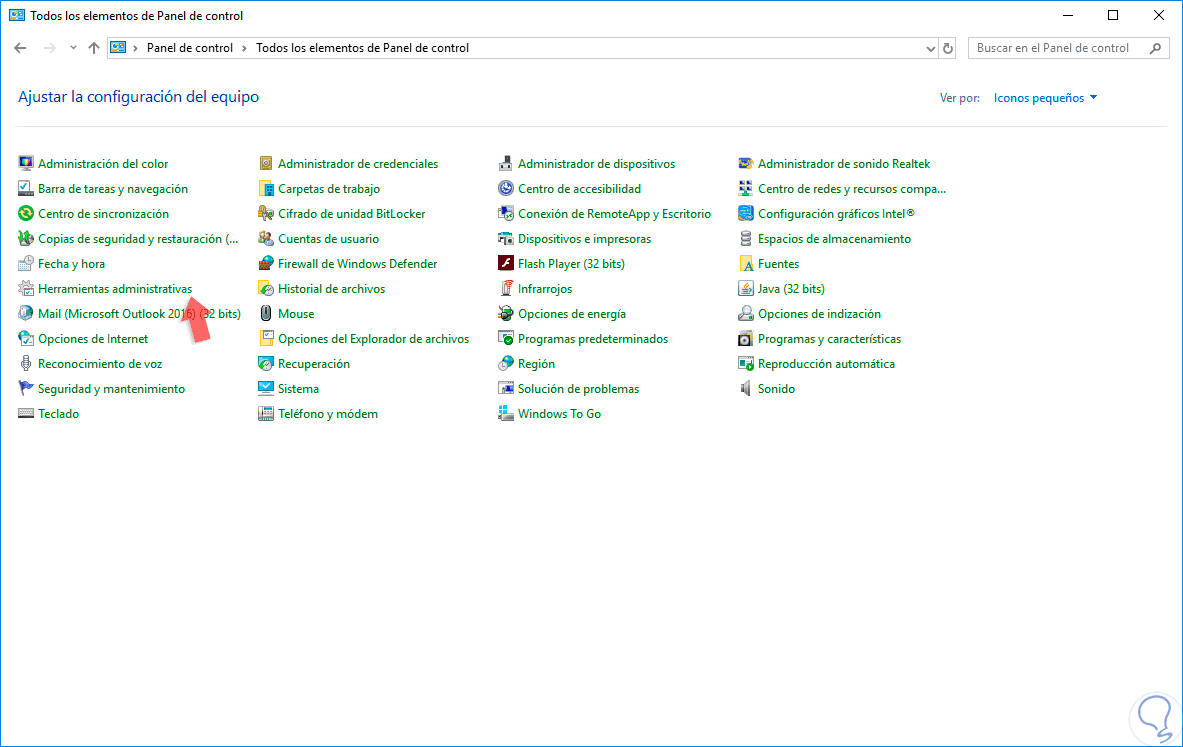Select the Administrador de dispositivos icon
The image size is (1183, 747).
click(506, 164)
